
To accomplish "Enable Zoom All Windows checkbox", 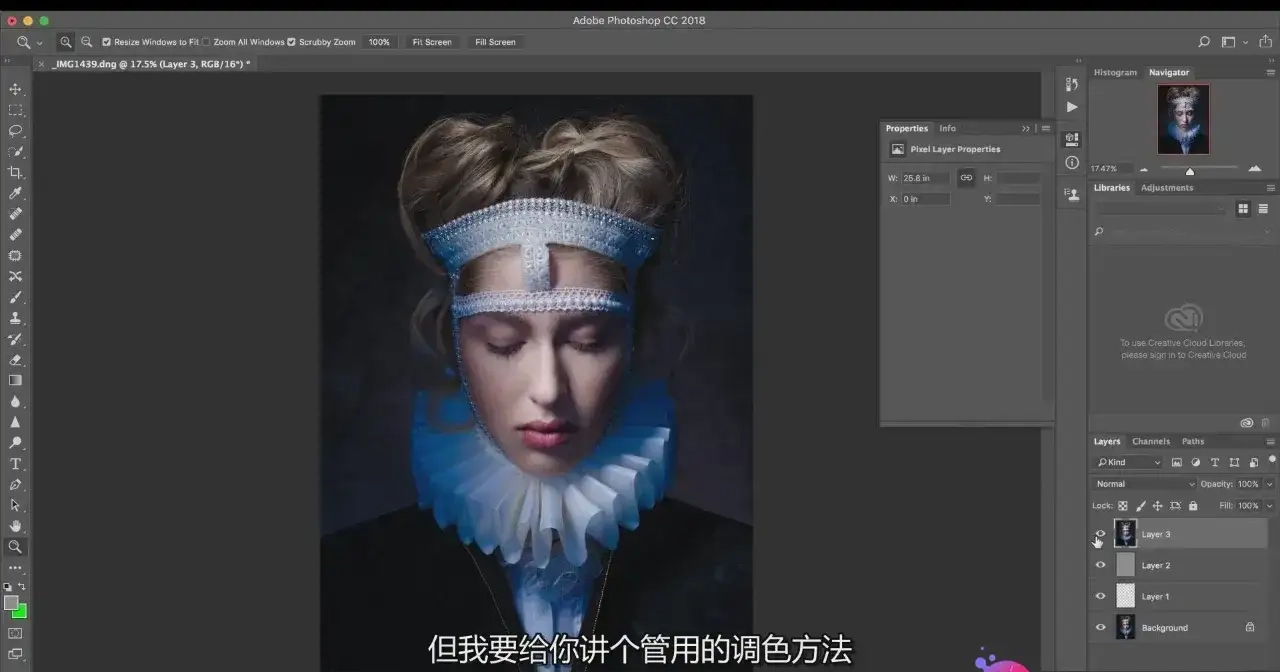I will pyautogui.click(x=207, y=42).
